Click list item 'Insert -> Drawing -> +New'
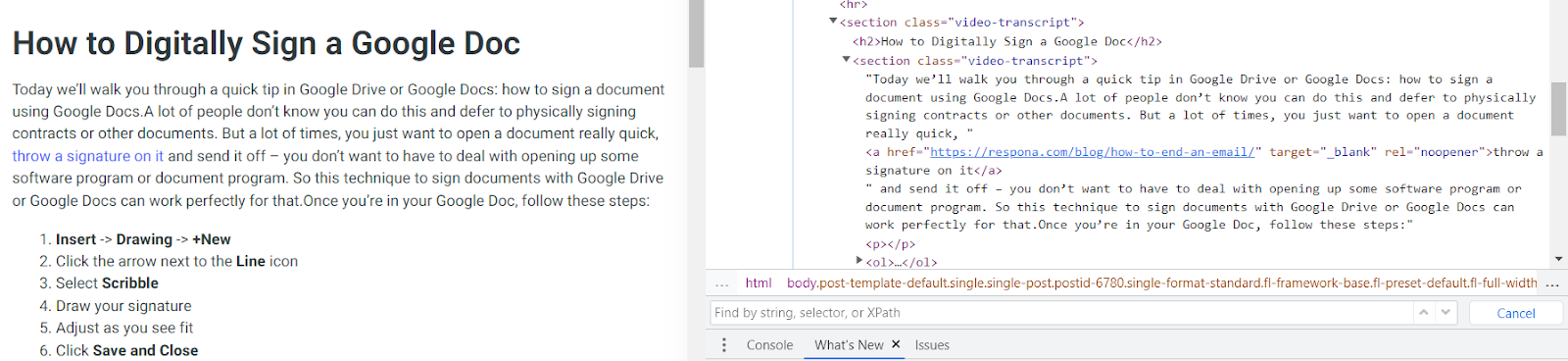This screenshot has height=361, width=1568. (x=143, y=239)
